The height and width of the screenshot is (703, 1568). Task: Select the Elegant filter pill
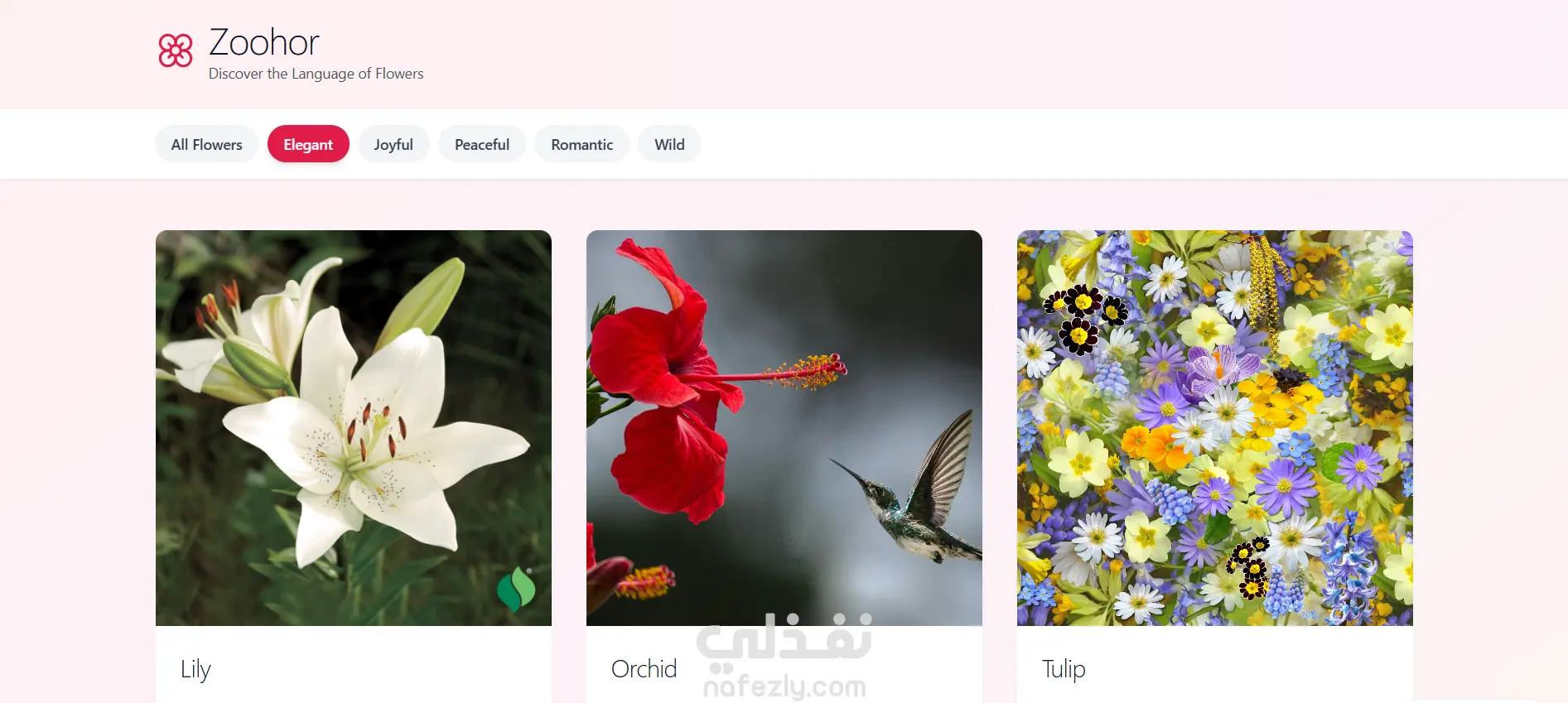pyautogui.click(x=308, y=144)
